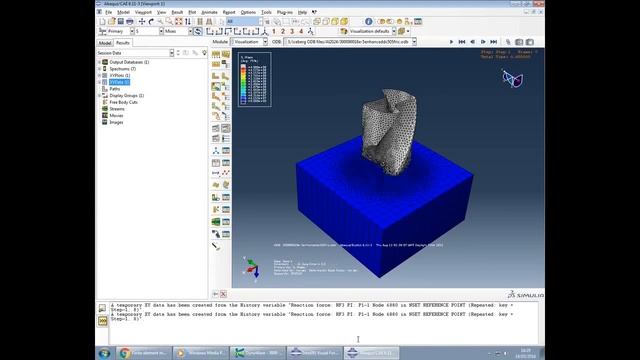
Task: Save using the floppy disk icon
Action: [x=120, y=22]
